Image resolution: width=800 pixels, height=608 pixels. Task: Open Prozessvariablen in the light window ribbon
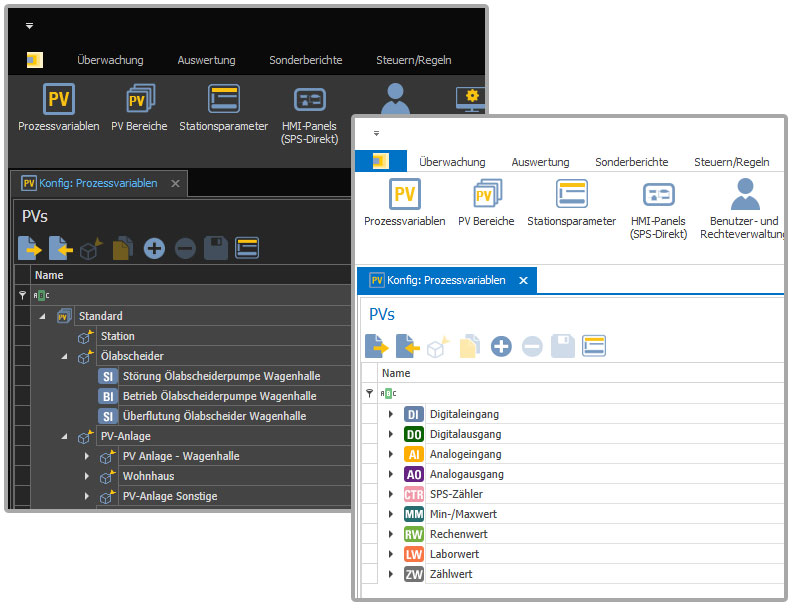pyautogui.click(x=405, y=202)
